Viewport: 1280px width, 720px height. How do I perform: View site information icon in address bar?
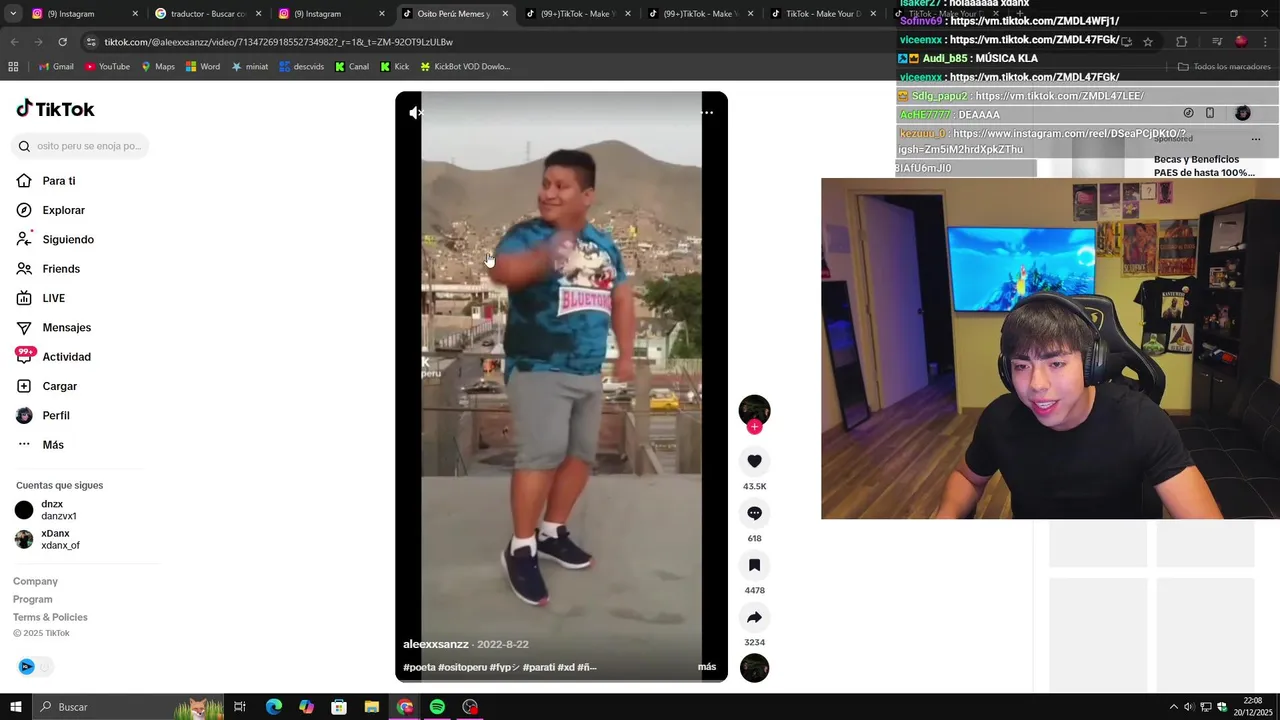click(91, 42)
